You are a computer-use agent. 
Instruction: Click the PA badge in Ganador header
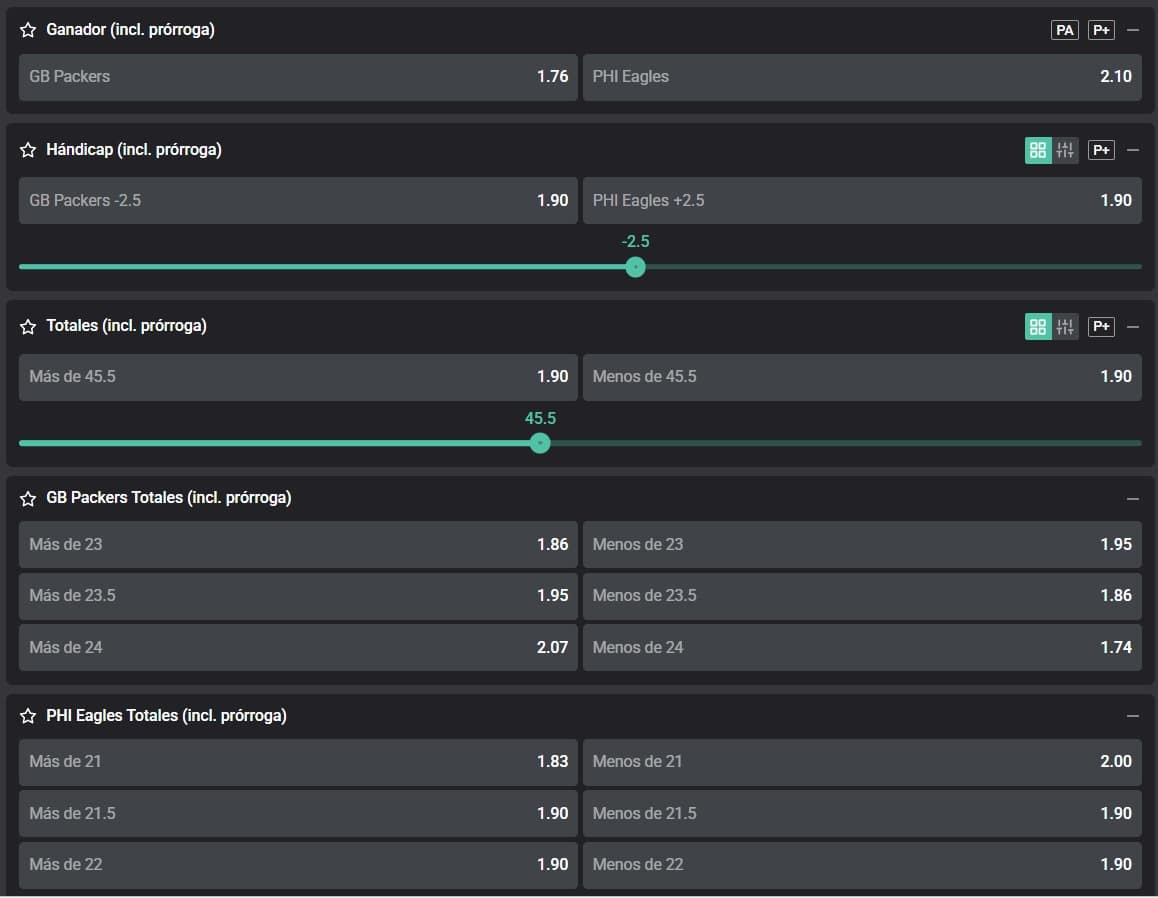1065,30
